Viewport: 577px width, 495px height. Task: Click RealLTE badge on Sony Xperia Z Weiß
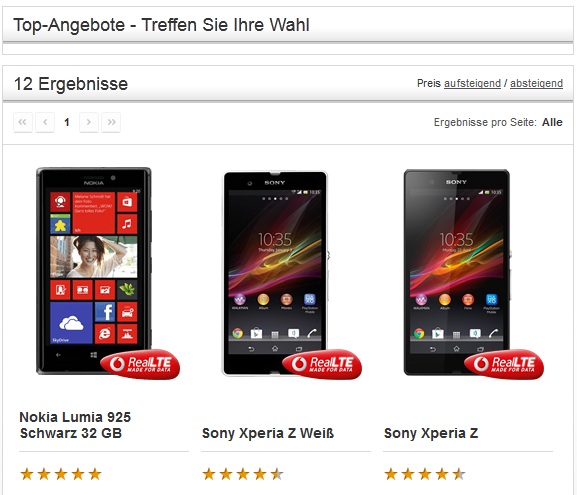322,364
